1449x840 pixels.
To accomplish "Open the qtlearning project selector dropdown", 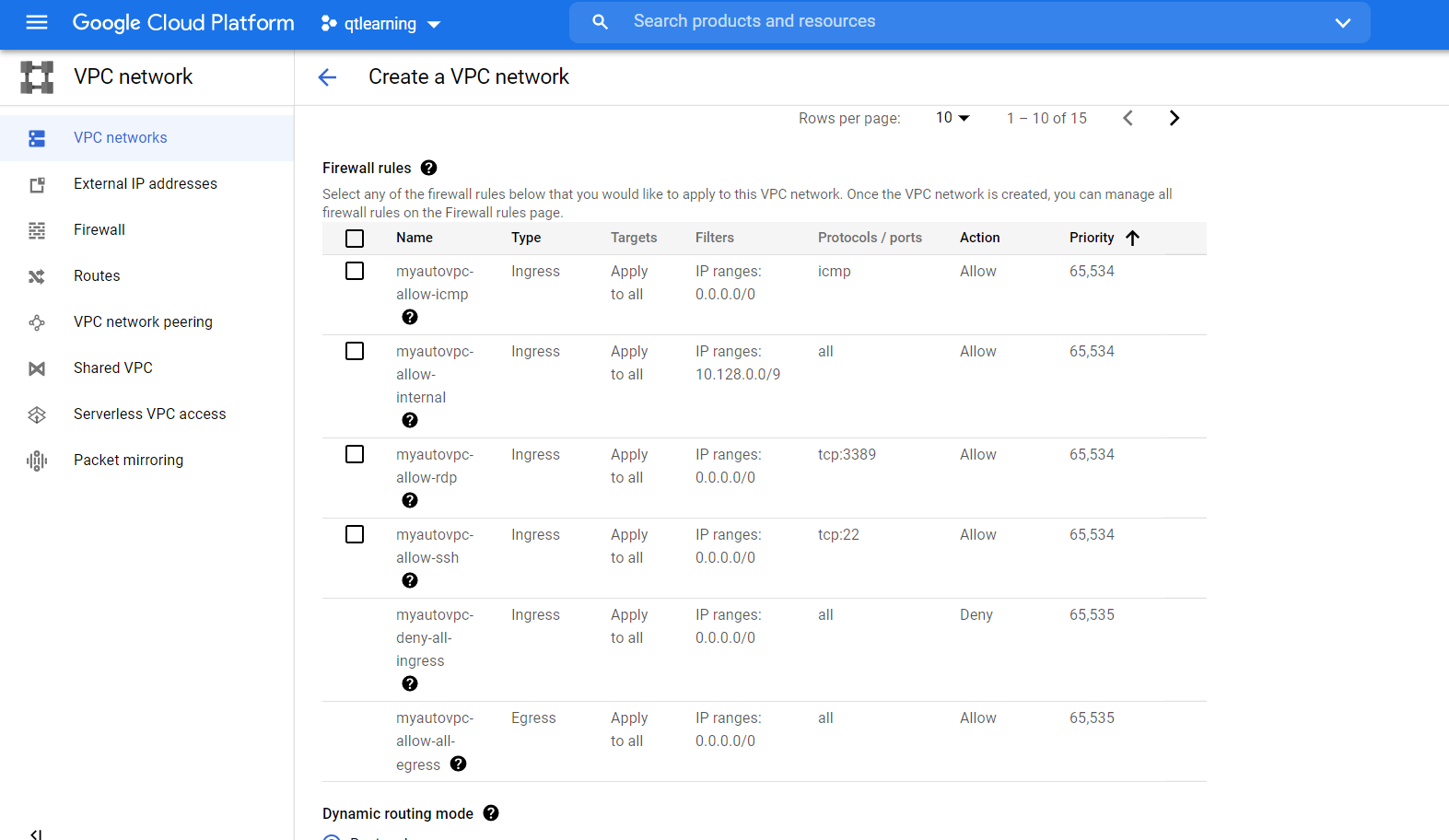I will [x=380, y=24].
